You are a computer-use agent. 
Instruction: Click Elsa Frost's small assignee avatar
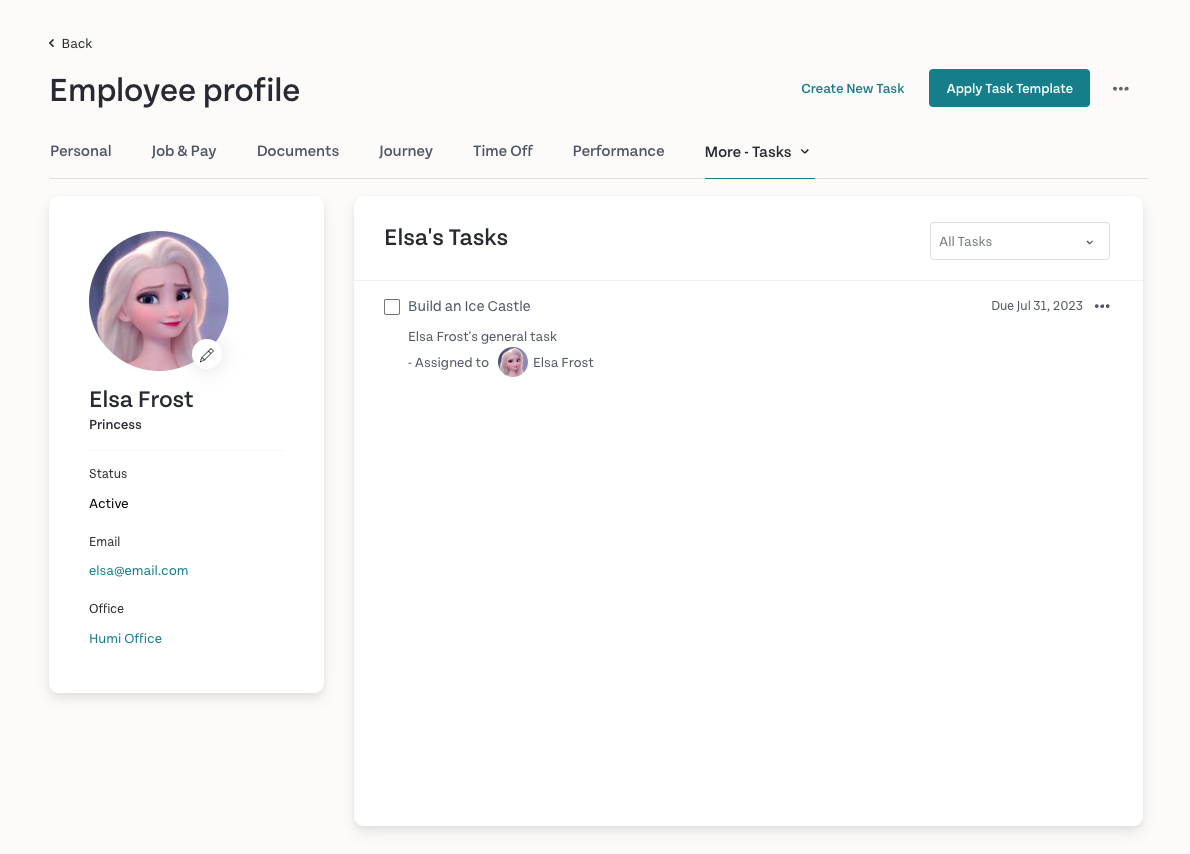[512, 362]
